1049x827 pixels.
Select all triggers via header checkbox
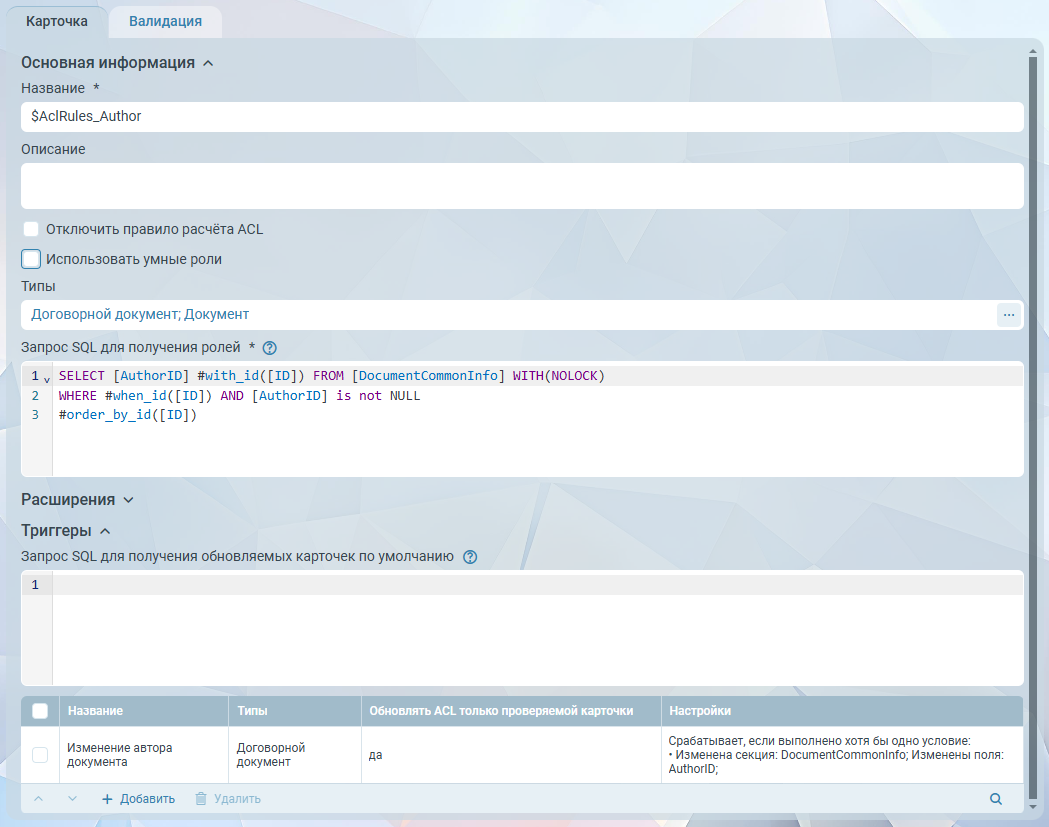click(40, 711)
